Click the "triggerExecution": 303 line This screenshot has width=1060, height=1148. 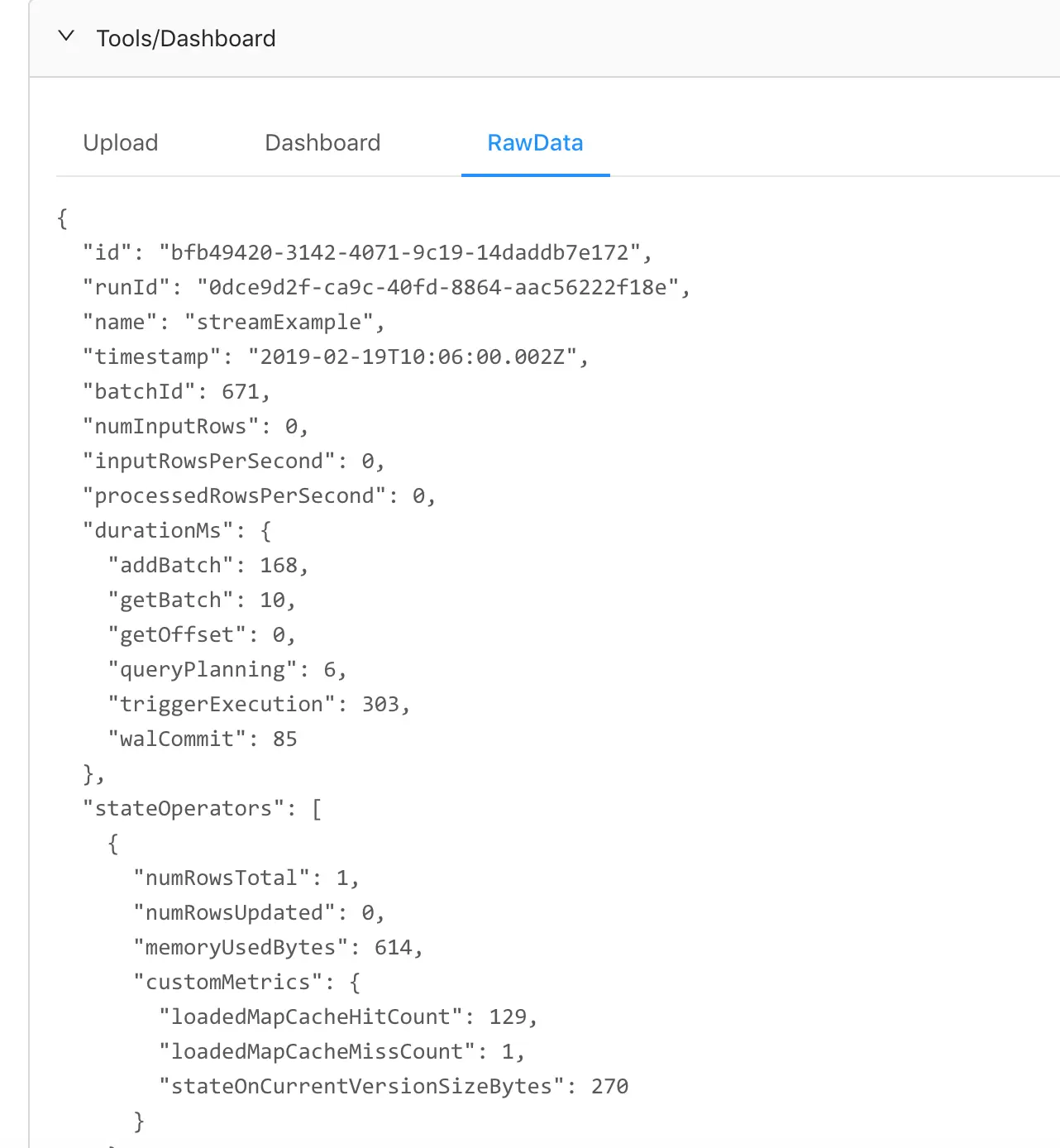[259, 704]
